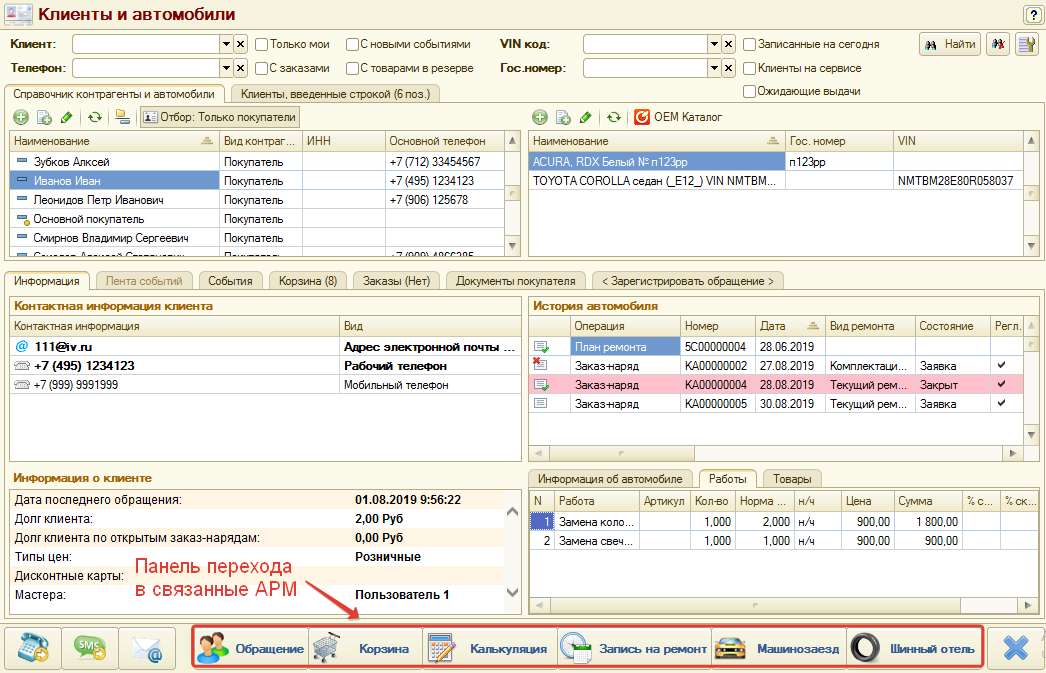Enable the Только мои checkbox

[x=262, y=44]
